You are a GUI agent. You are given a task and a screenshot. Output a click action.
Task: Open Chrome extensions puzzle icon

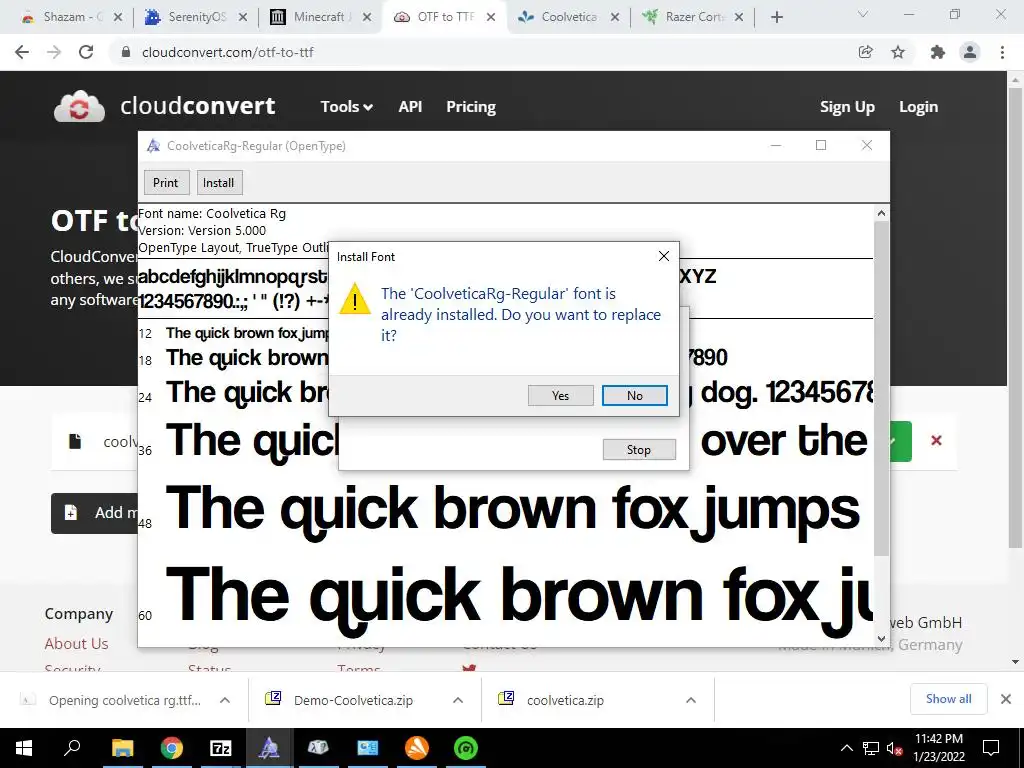tap(938, 52)
